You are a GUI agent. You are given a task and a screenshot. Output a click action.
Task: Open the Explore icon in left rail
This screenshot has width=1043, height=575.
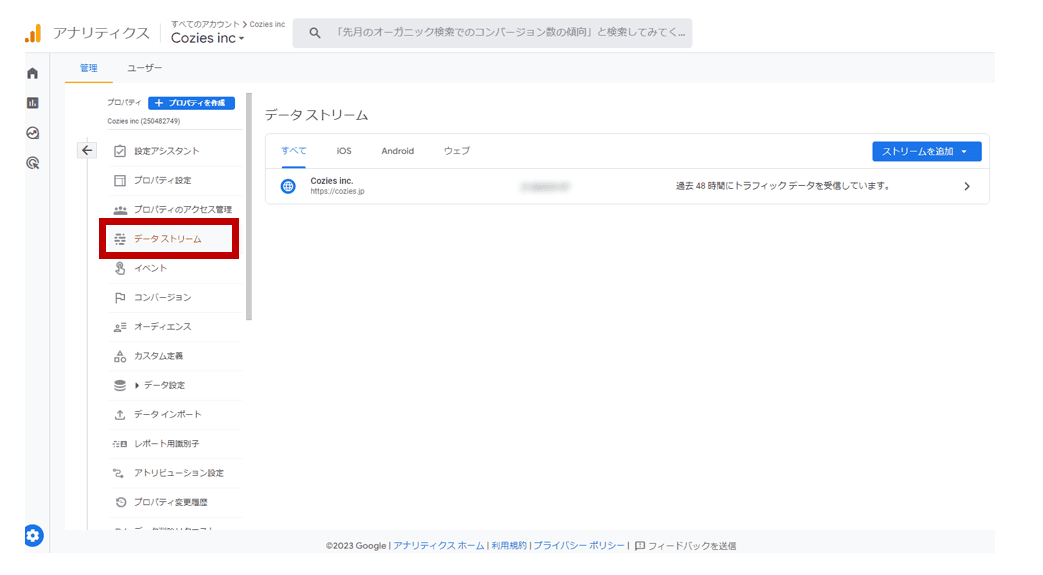(x=33, y=133)
